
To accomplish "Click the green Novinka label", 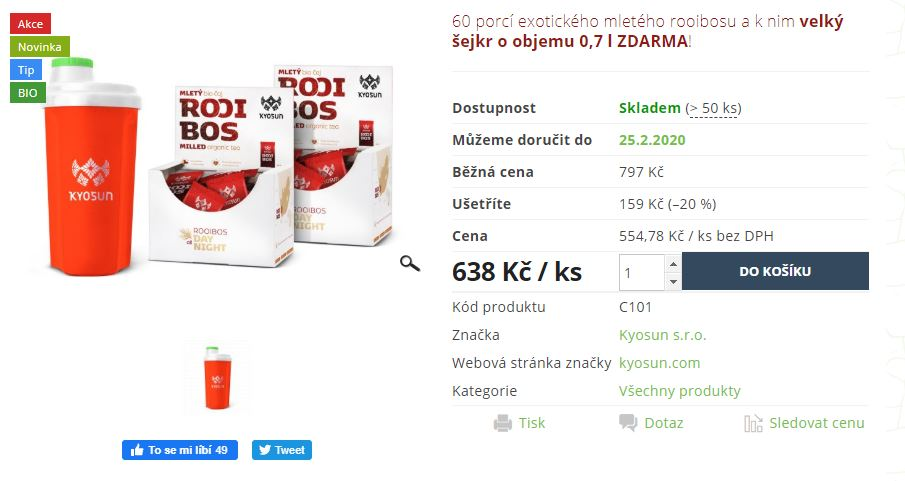I will [40, 47].
